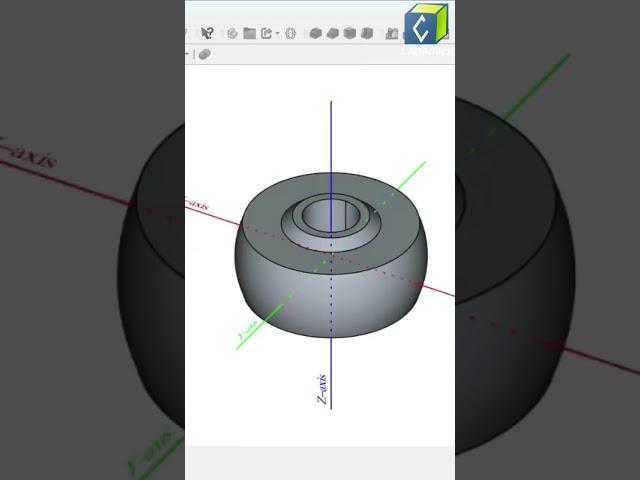Screen dimensions: 640x480
Task: Click the boolean overlapping-spheres icon on second toolbar row
Action: click(204, 54)
